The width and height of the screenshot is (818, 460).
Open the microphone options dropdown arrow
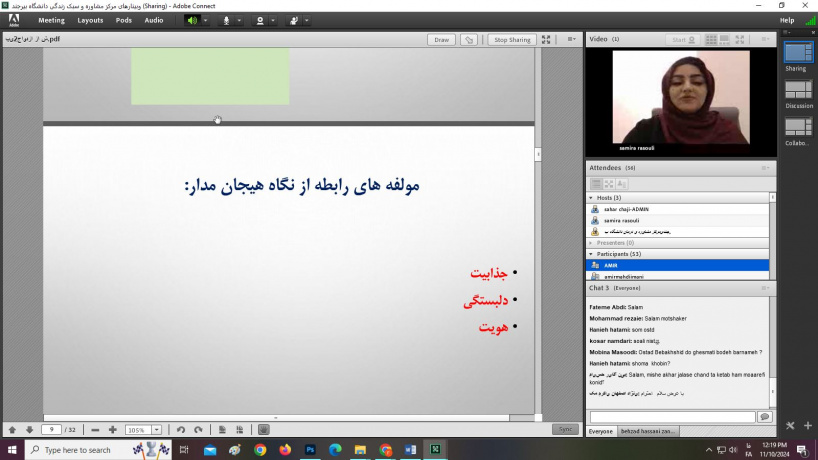click(x=239, y=20)
